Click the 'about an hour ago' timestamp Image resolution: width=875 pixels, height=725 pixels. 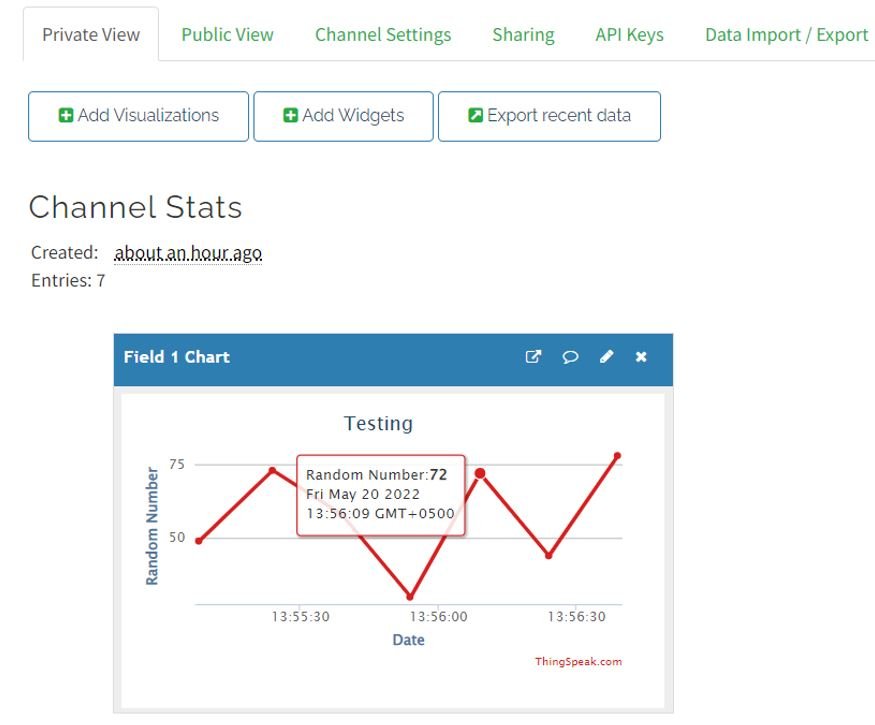[188, 253]
